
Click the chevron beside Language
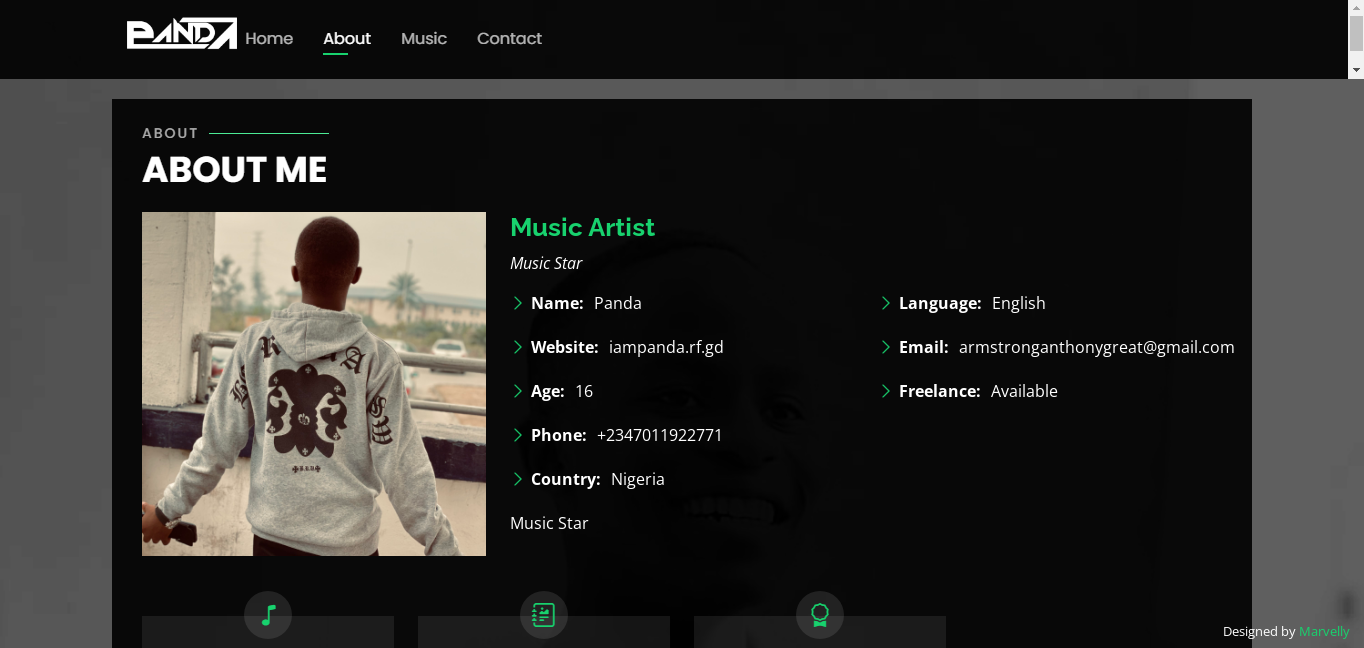tap(886, 303)
